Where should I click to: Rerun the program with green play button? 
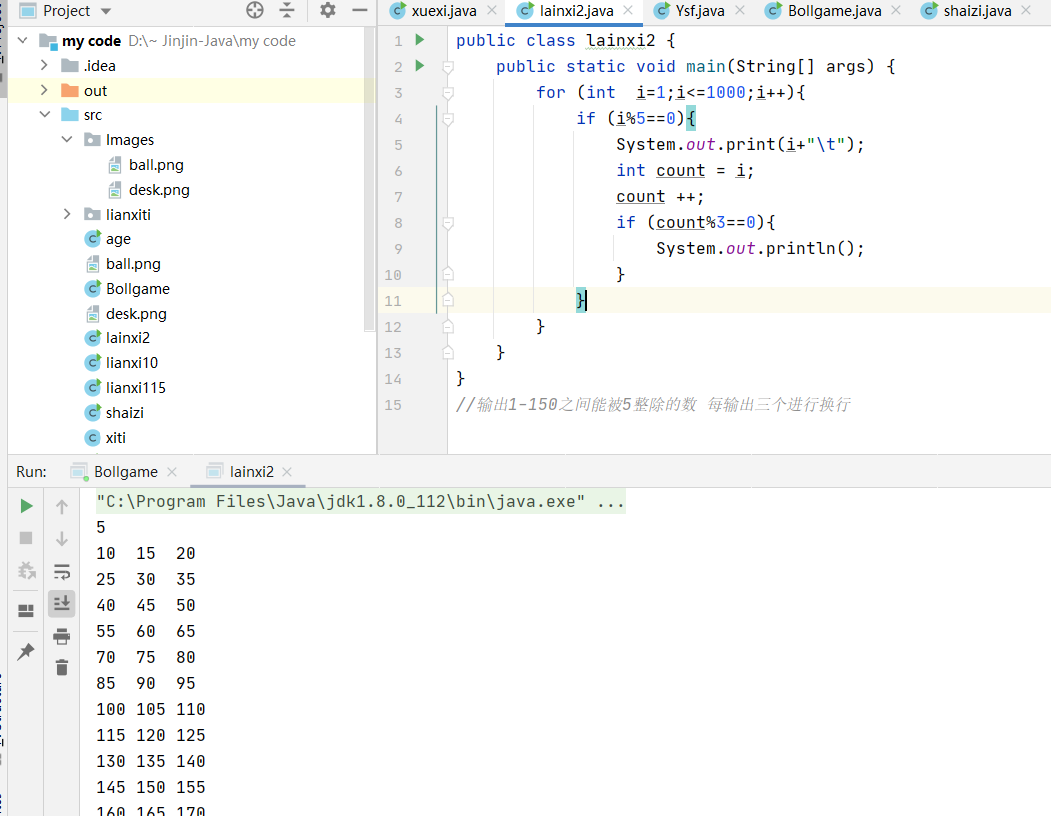click(26, 506)
